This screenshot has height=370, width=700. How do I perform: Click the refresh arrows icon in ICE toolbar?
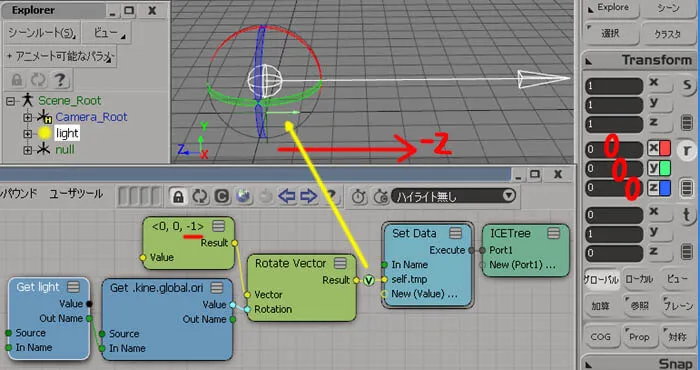(x=200, y=196)
